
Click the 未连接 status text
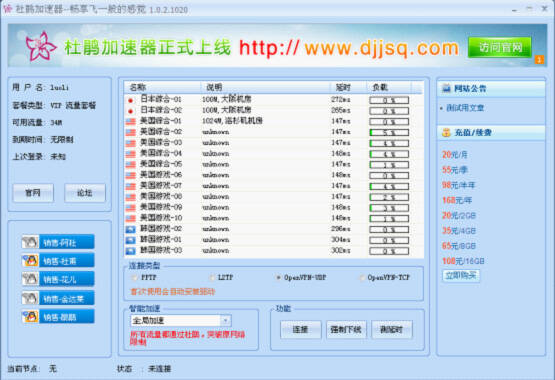(160, 369)
